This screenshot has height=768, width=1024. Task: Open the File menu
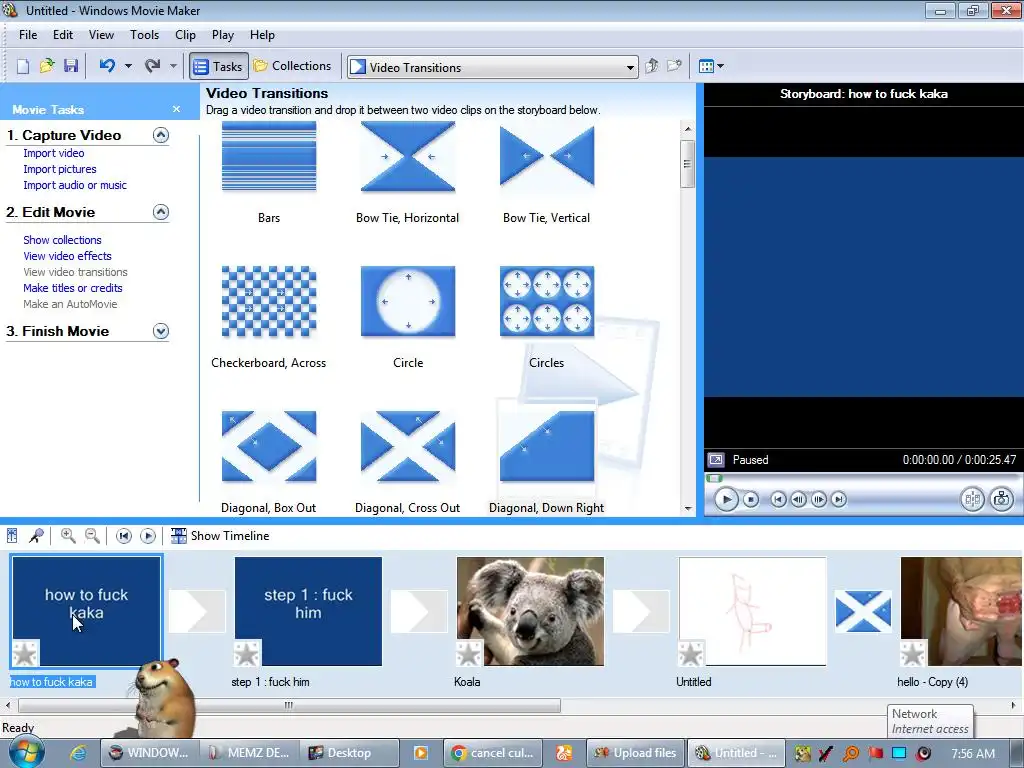(27, 35)
